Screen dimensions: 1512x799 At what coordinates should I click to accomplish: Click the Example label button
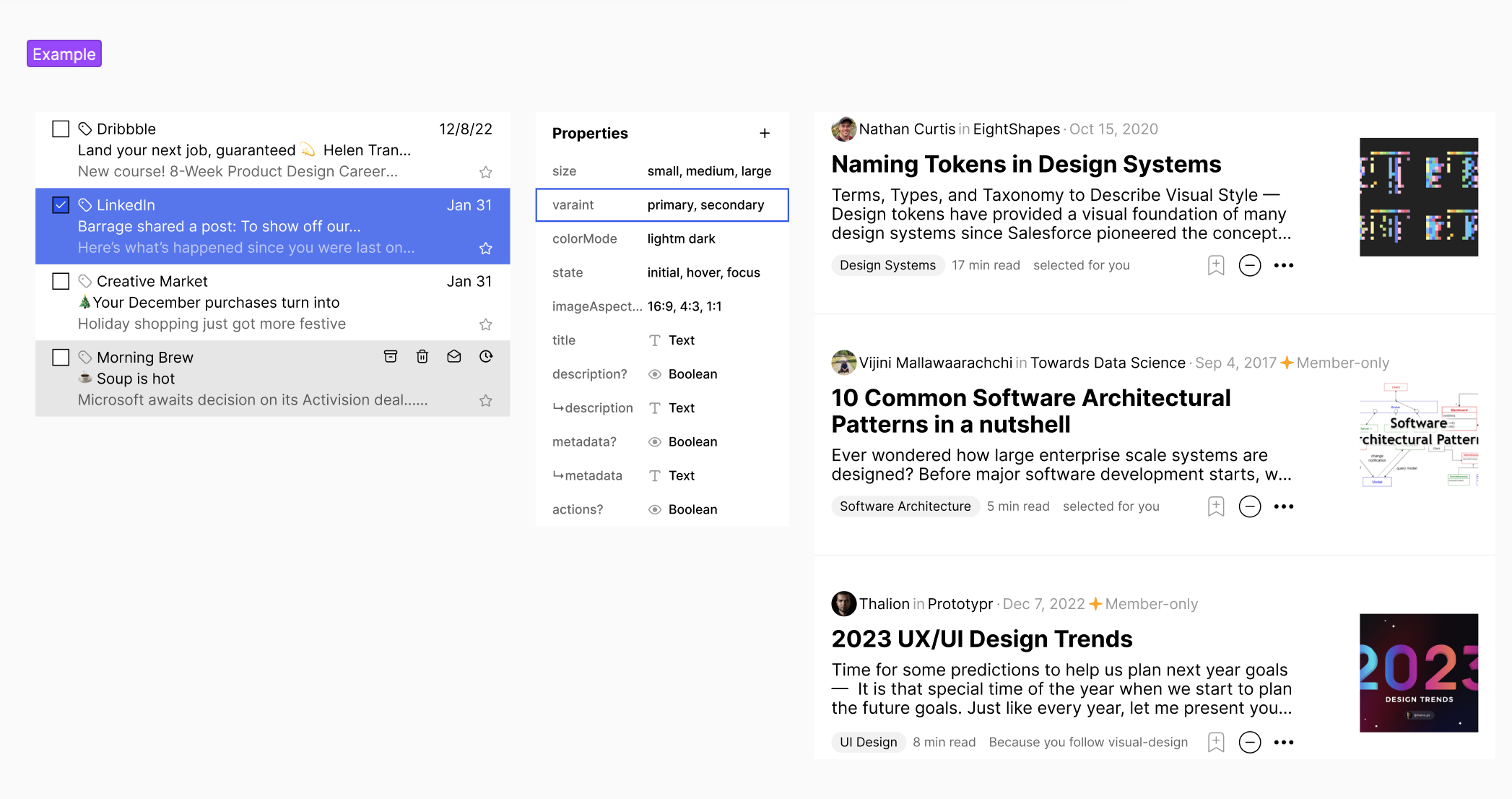coord(64,54)
